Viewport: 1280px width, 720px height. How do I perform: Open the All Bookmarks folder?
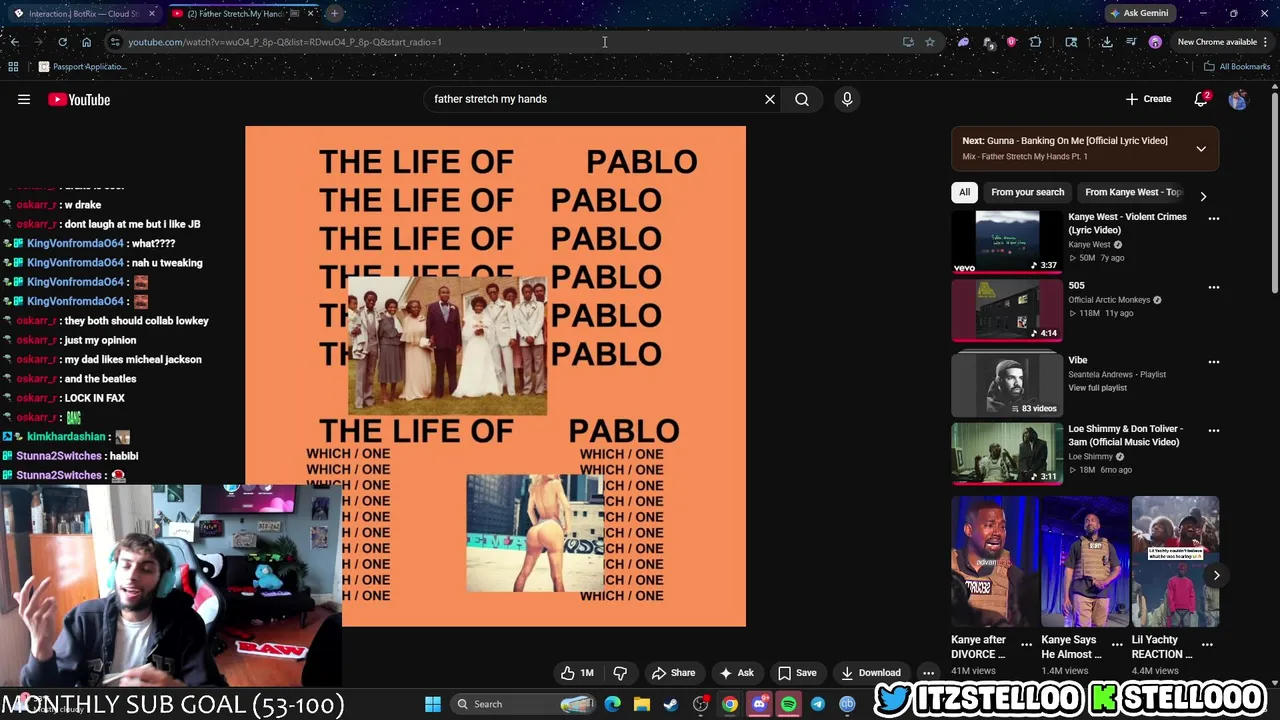(1237, 67)
